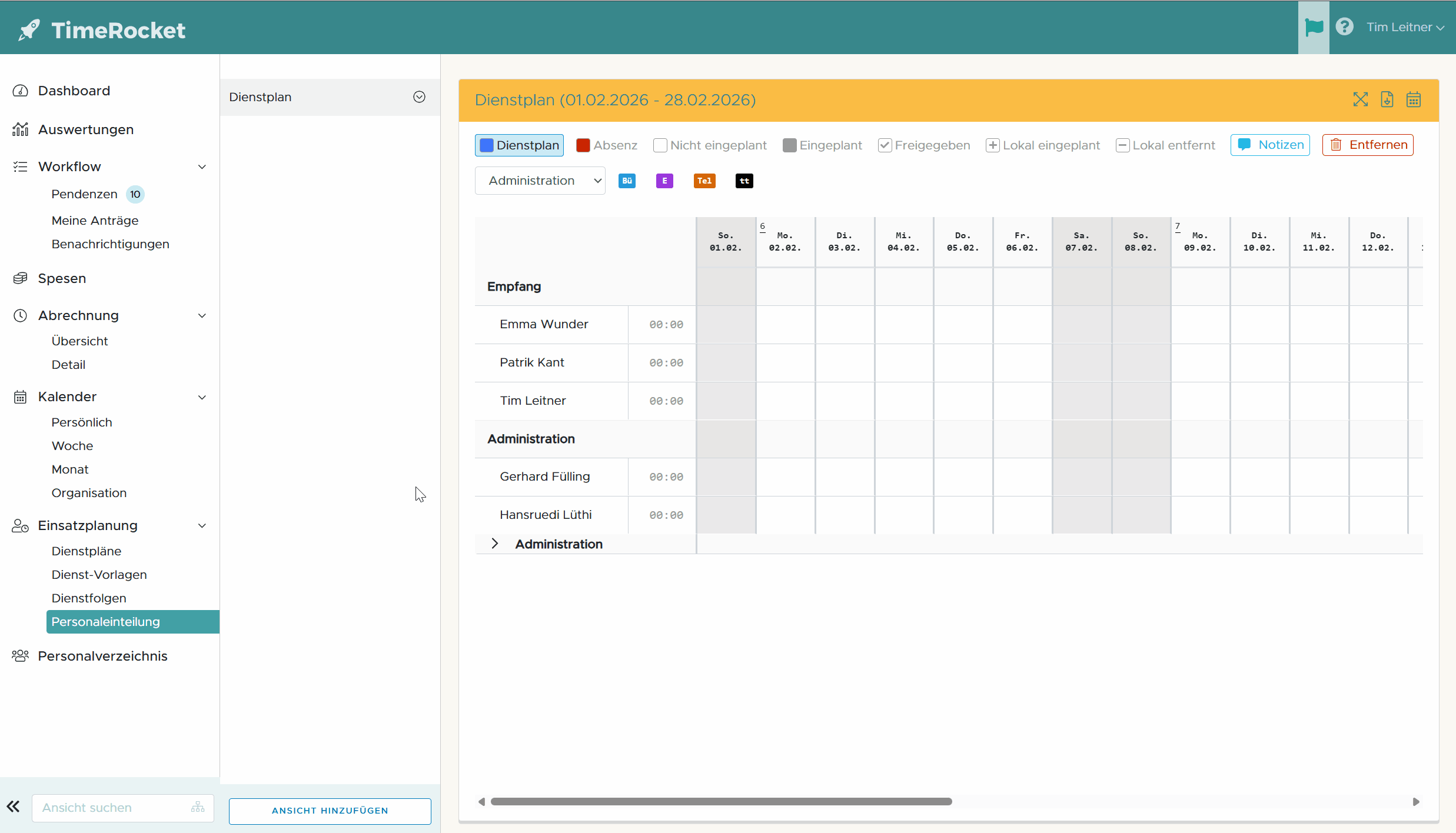The width and height of the screenshot is (1456, 833).
Task: Click the fullscreen expand icon
Action: tap(1360, 99)
